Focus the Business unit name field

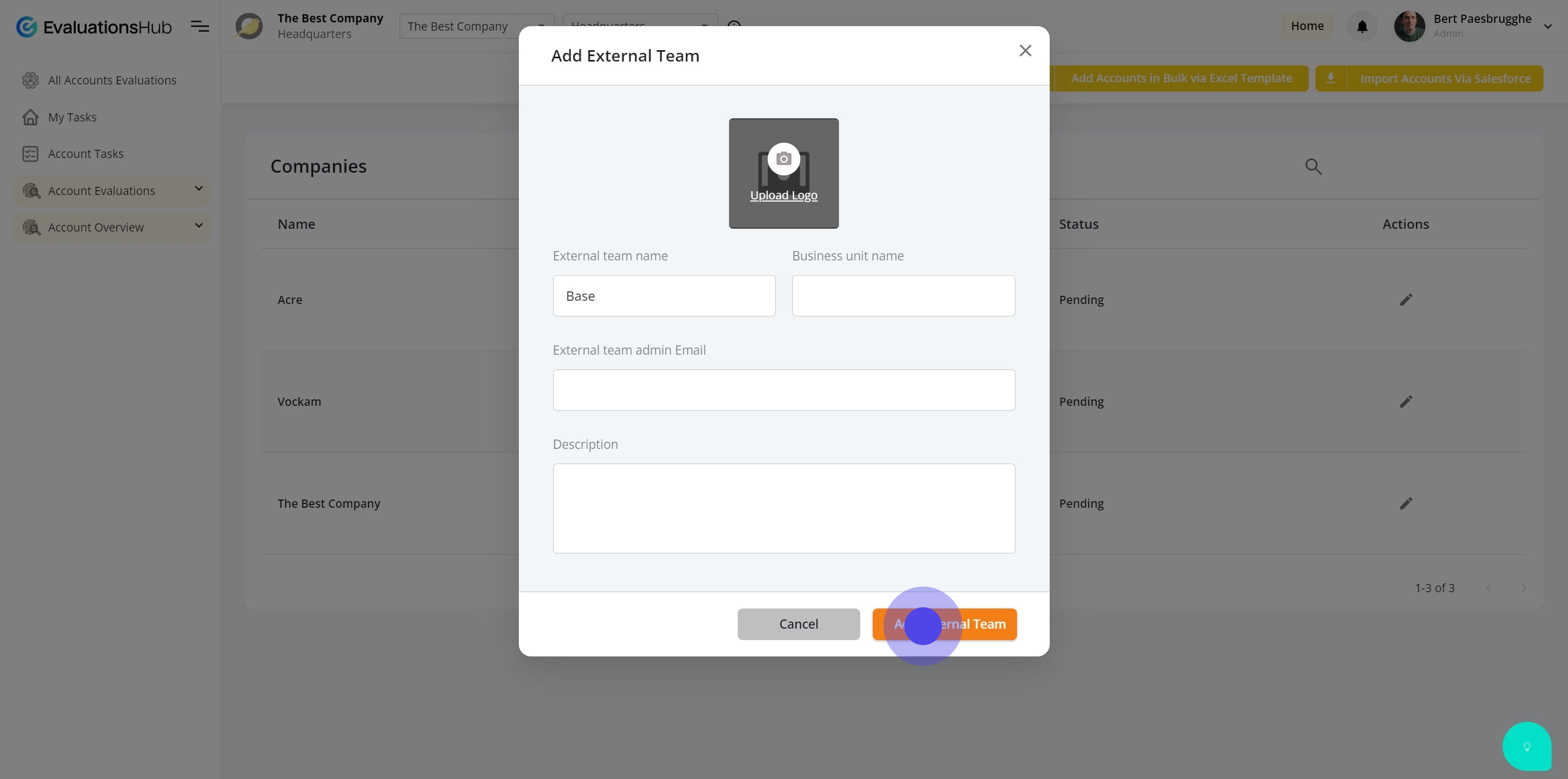coord(903,296)
